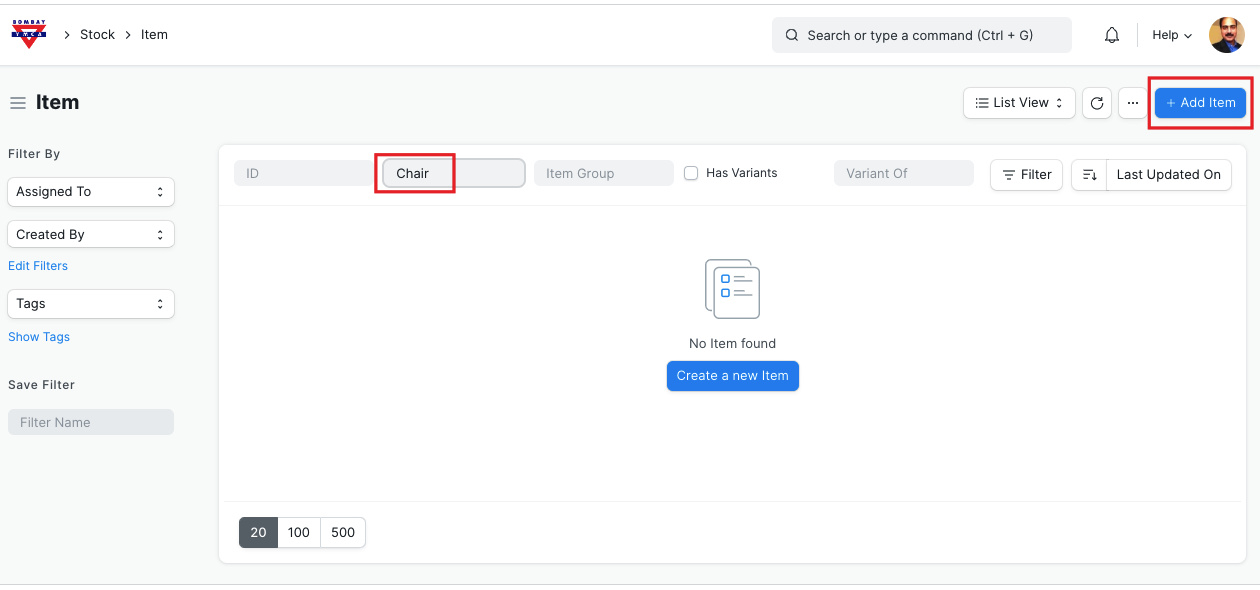Open the three-dot more options menu
The height and width of the screenshot is (590, 1260).
1133,103
